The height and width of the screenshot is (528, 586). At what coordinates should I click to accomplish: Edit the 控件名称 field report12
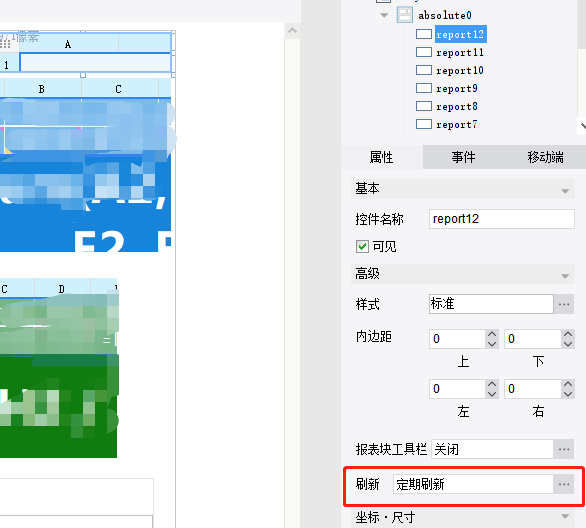pyautogui.click(x=502, y=219)
